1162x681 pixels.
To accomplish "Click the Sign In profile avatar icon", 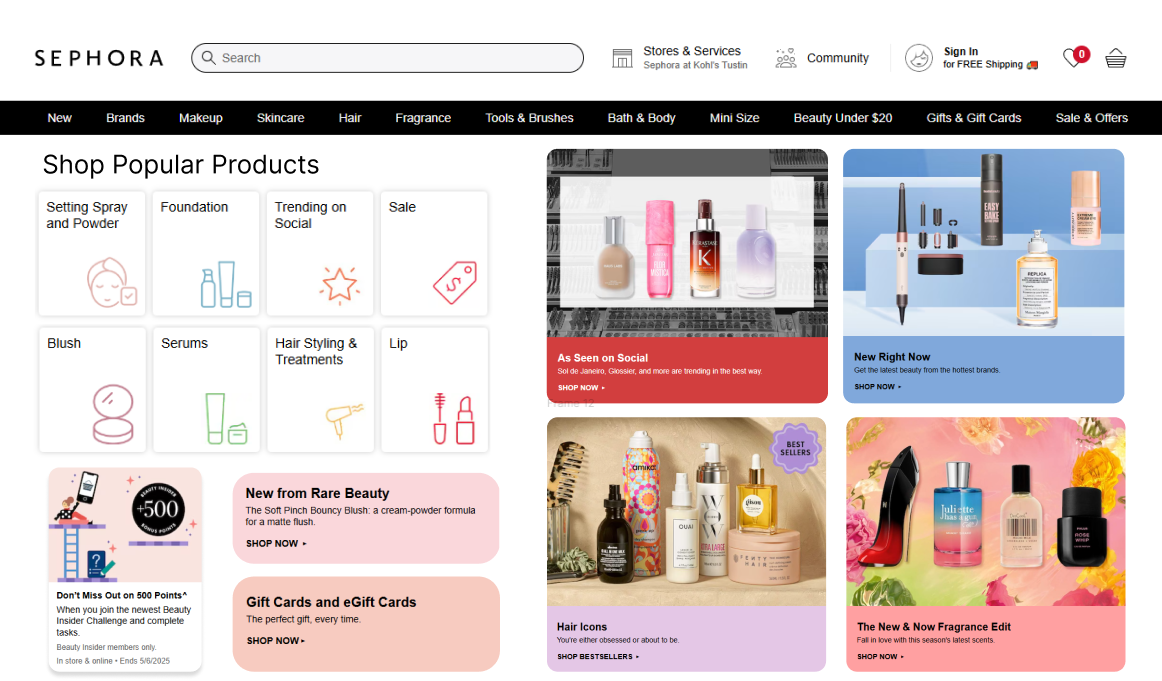I will [918, 58].
